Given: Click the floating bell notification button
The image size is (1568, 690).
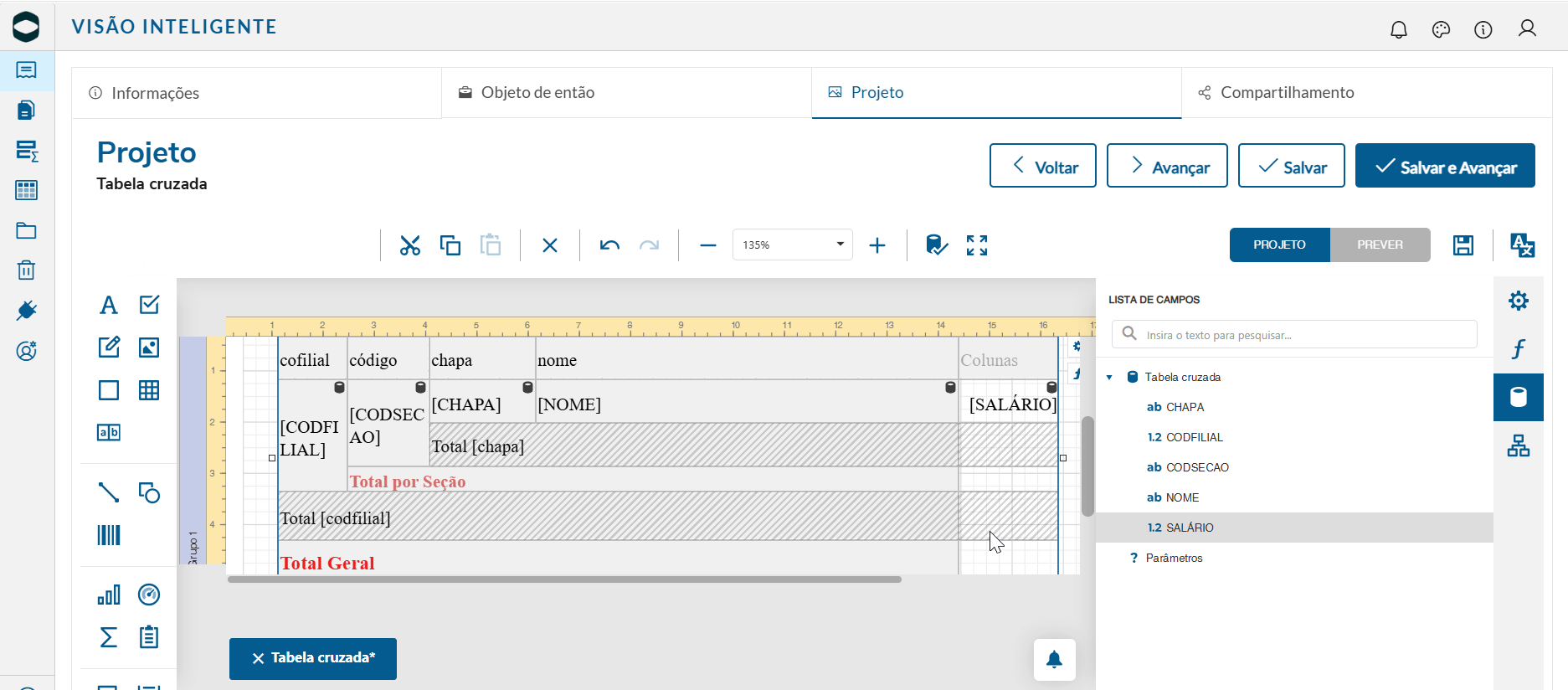Looking at the screenshot, I should pyautogui.click(x=1055, y=660).
